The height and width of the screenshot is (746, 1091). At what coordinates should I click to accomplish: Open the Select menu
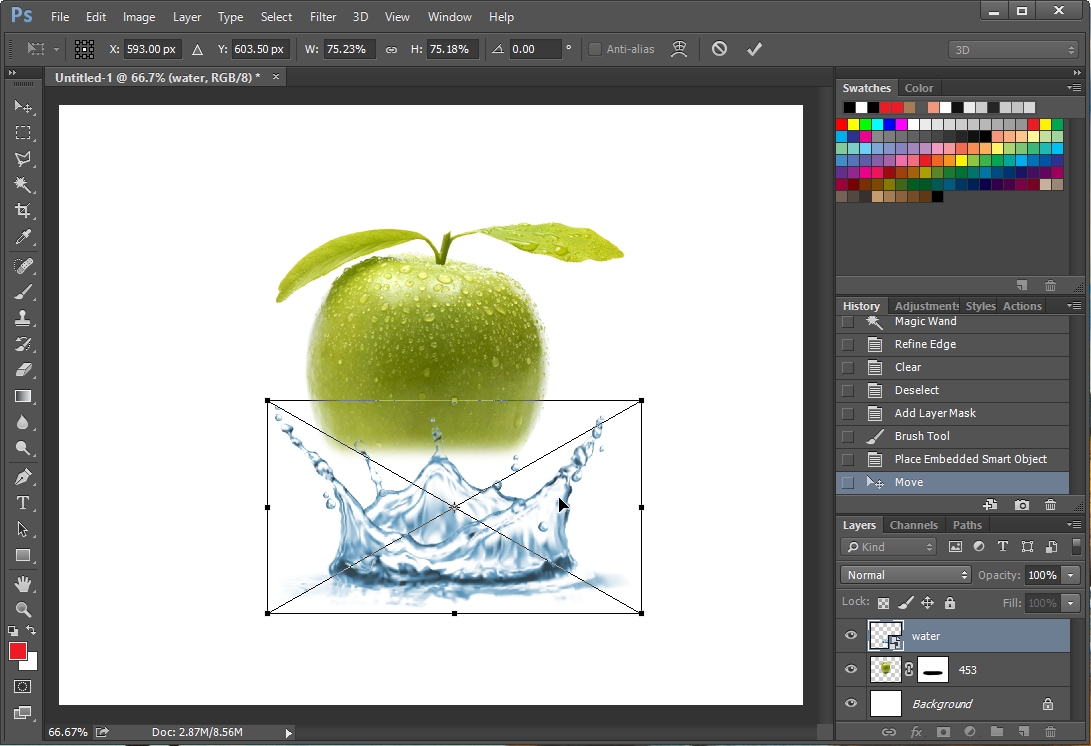click(276, 17)
